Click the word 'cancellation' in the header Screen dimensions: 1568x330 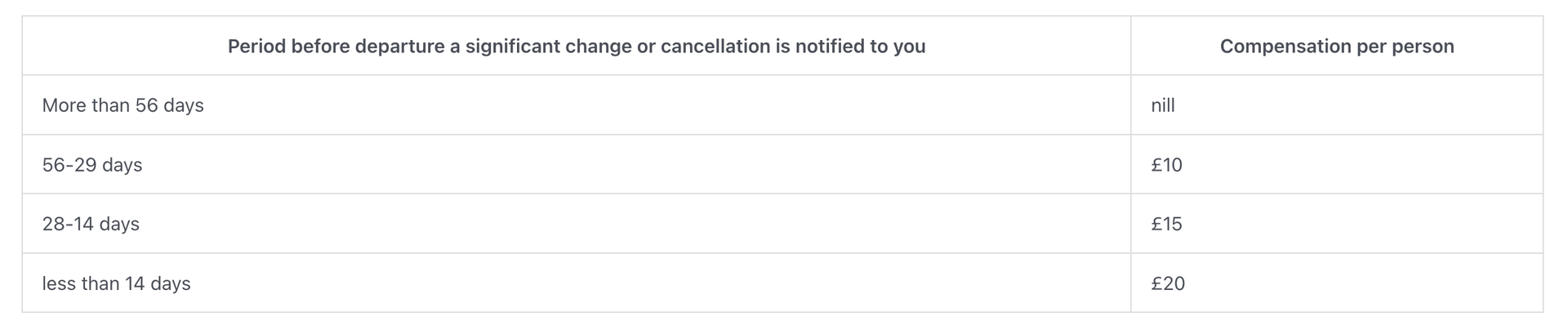point(715,47)
